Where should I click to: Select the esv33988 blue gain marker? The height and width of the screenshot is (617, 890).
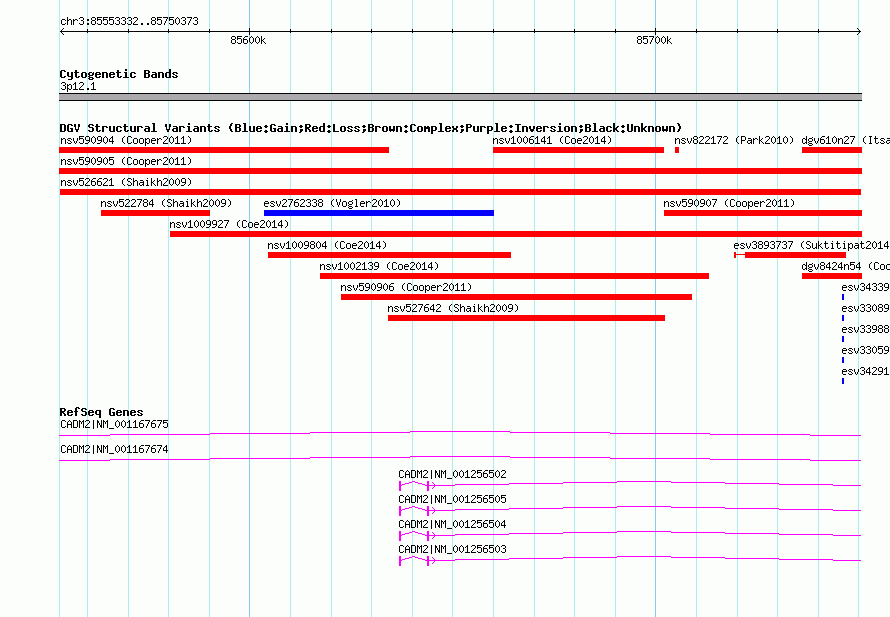(x=843, y=339)
